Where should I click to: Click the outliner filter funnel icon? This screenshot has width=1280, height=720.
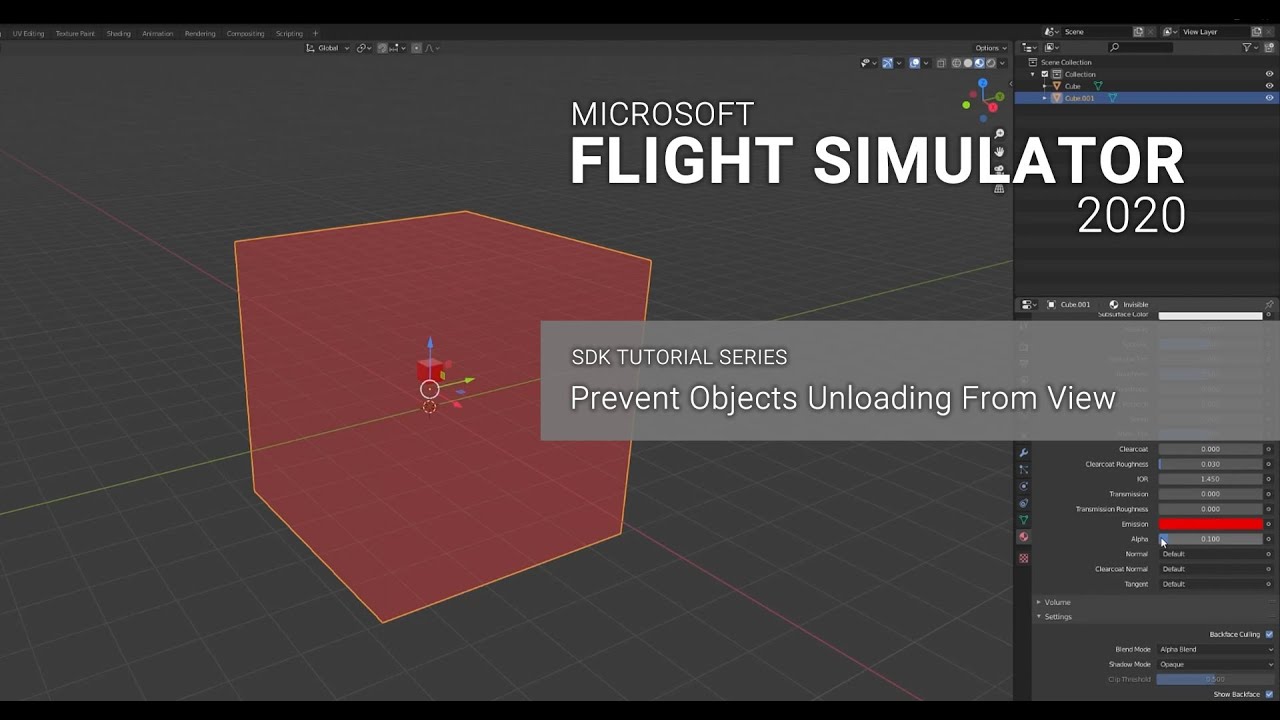click(1246, 47)
